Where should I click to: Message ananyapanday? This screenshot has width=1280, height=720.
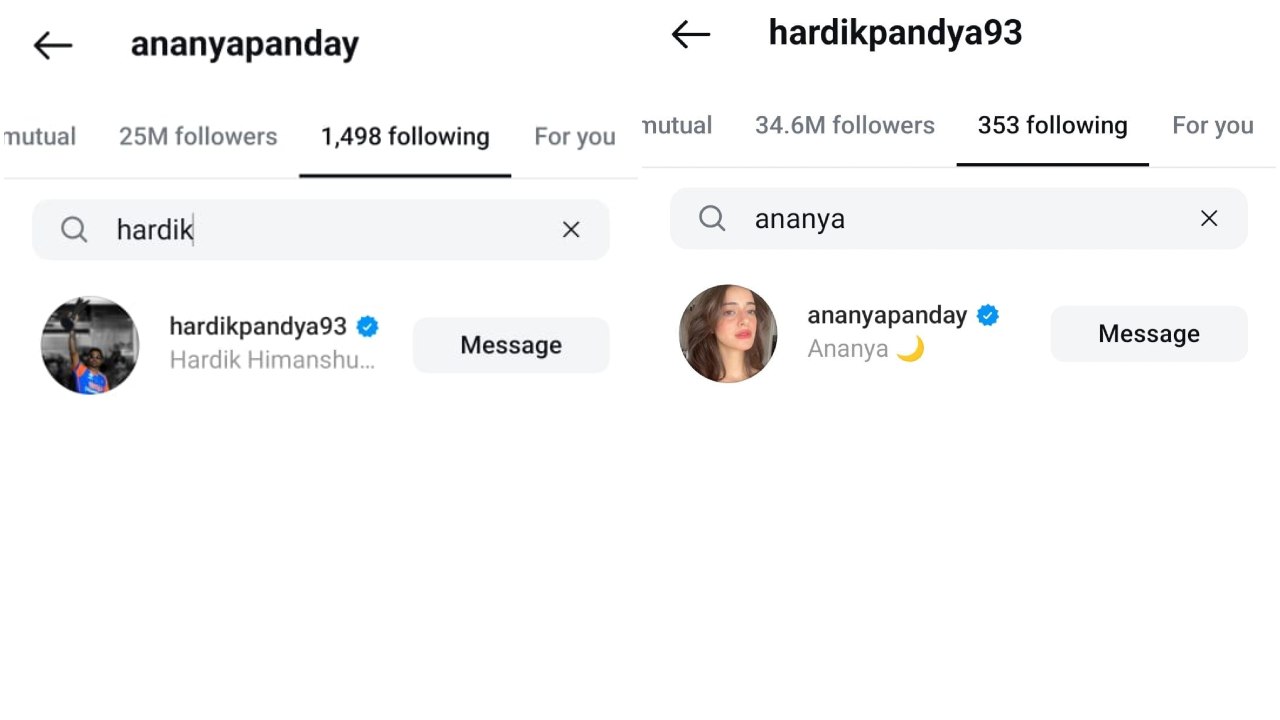pos(1149,334)
